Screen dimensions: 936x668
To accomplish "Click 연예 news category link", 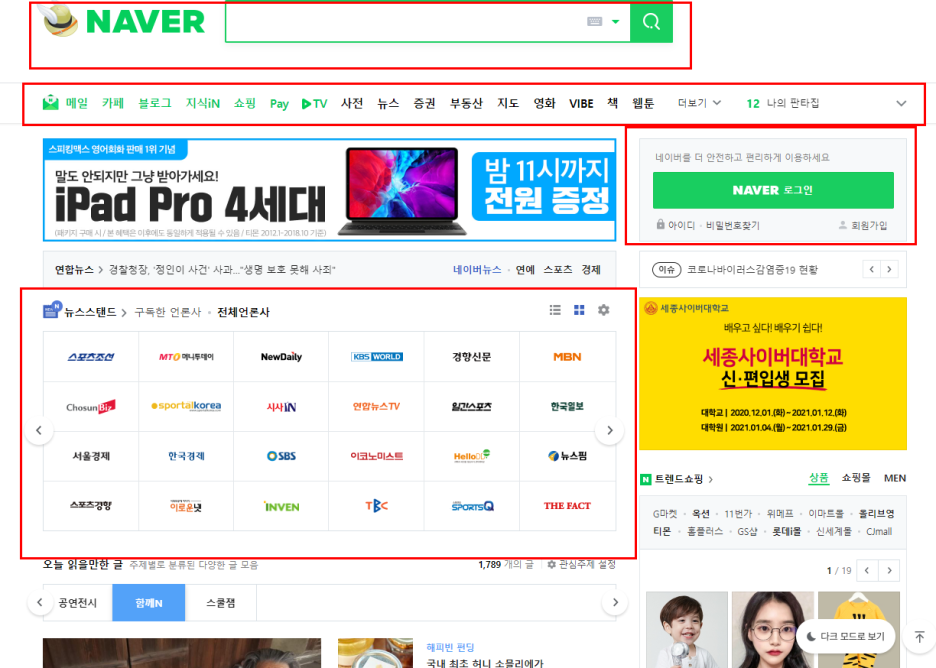I will click(x=525, y=270).
